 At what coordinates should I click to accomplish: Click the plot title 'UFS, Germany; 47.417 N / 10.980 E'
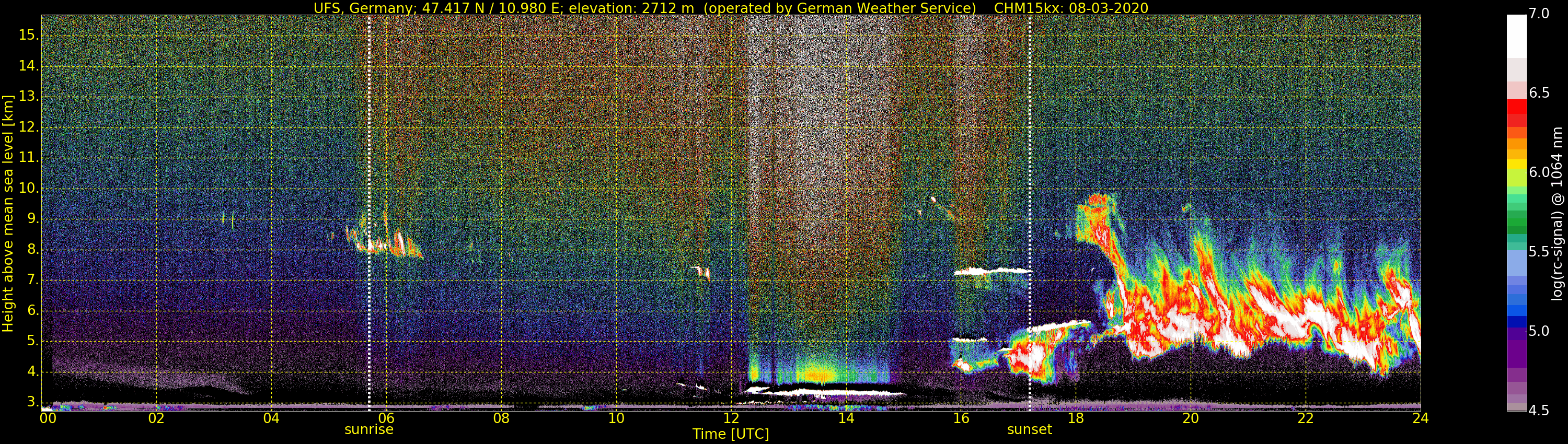[436, 8]
